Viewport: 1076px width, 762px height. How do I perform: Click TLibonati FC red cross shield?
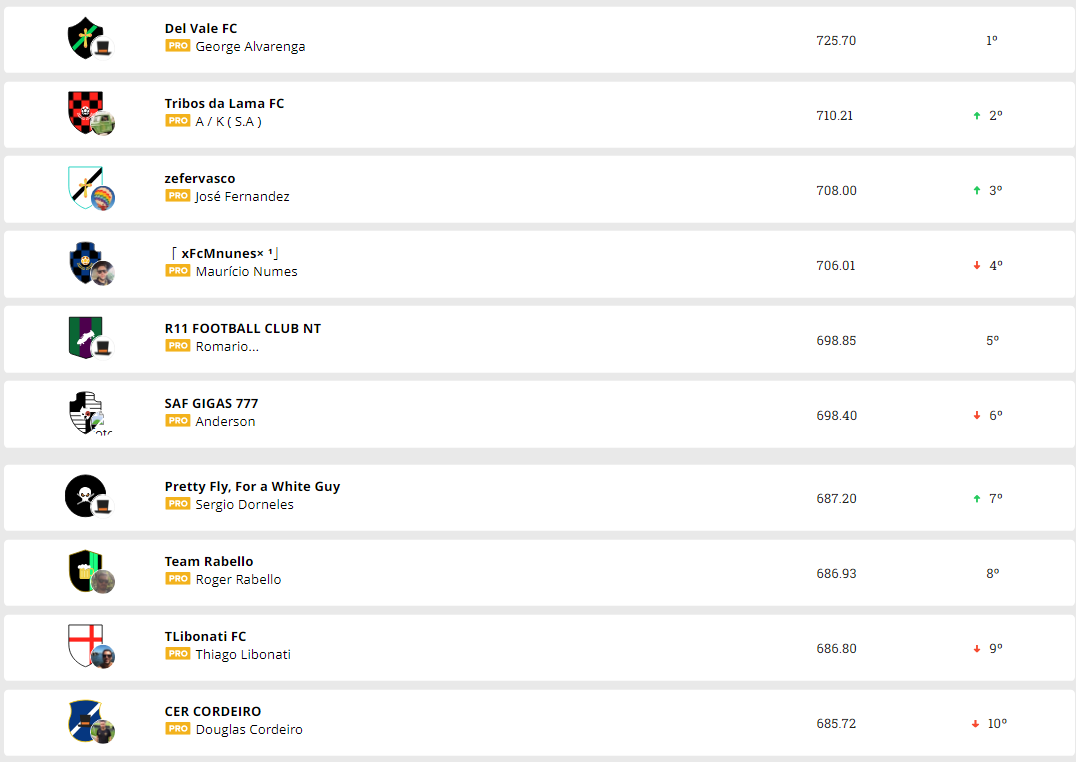(86, 645)
